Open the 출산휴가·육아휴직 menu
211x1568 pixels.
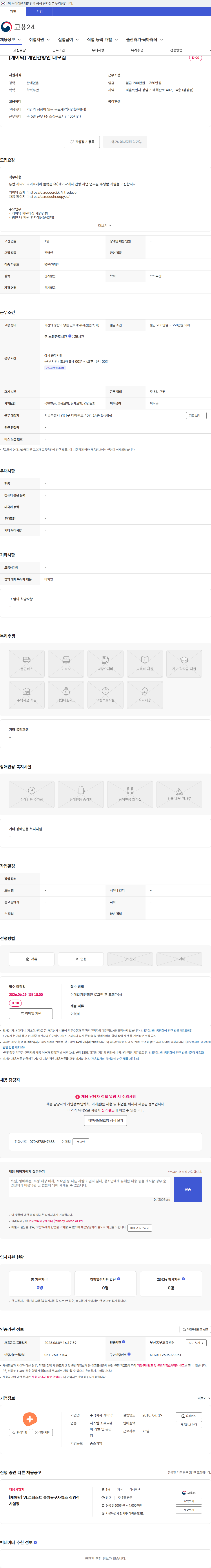(x=145, y=40)
